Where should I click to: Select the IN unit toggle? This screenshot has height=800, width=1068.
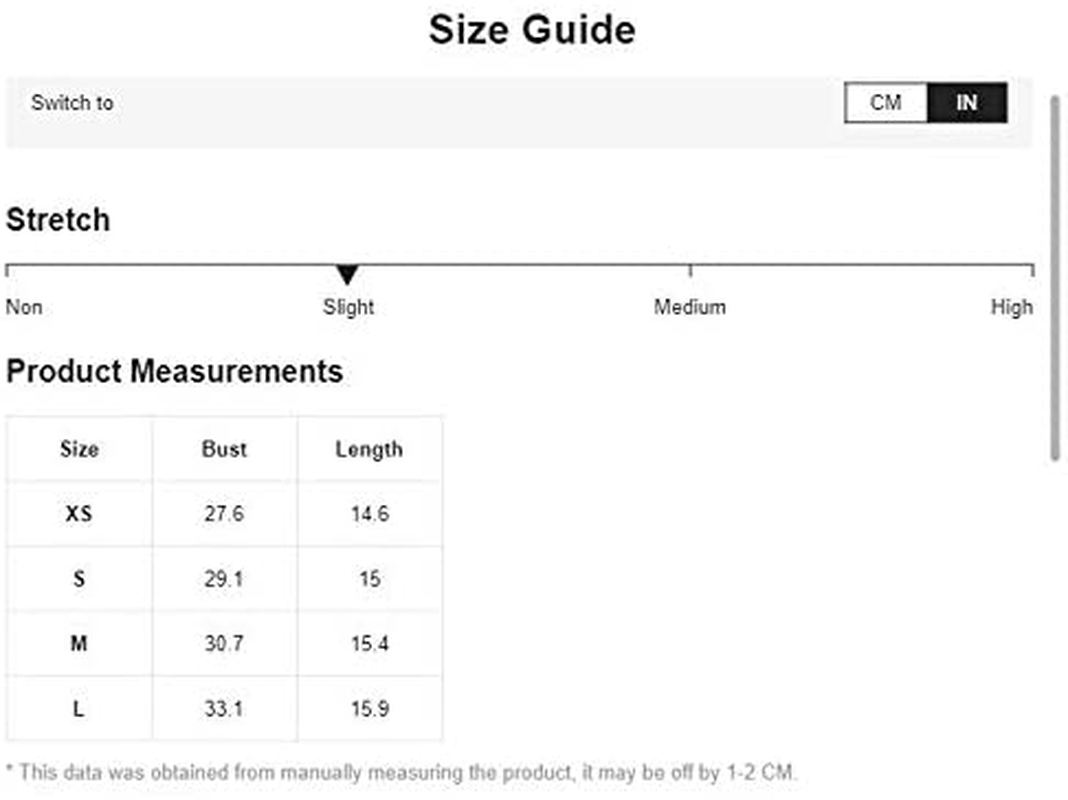pyautogui.click(x=967, y=103)
